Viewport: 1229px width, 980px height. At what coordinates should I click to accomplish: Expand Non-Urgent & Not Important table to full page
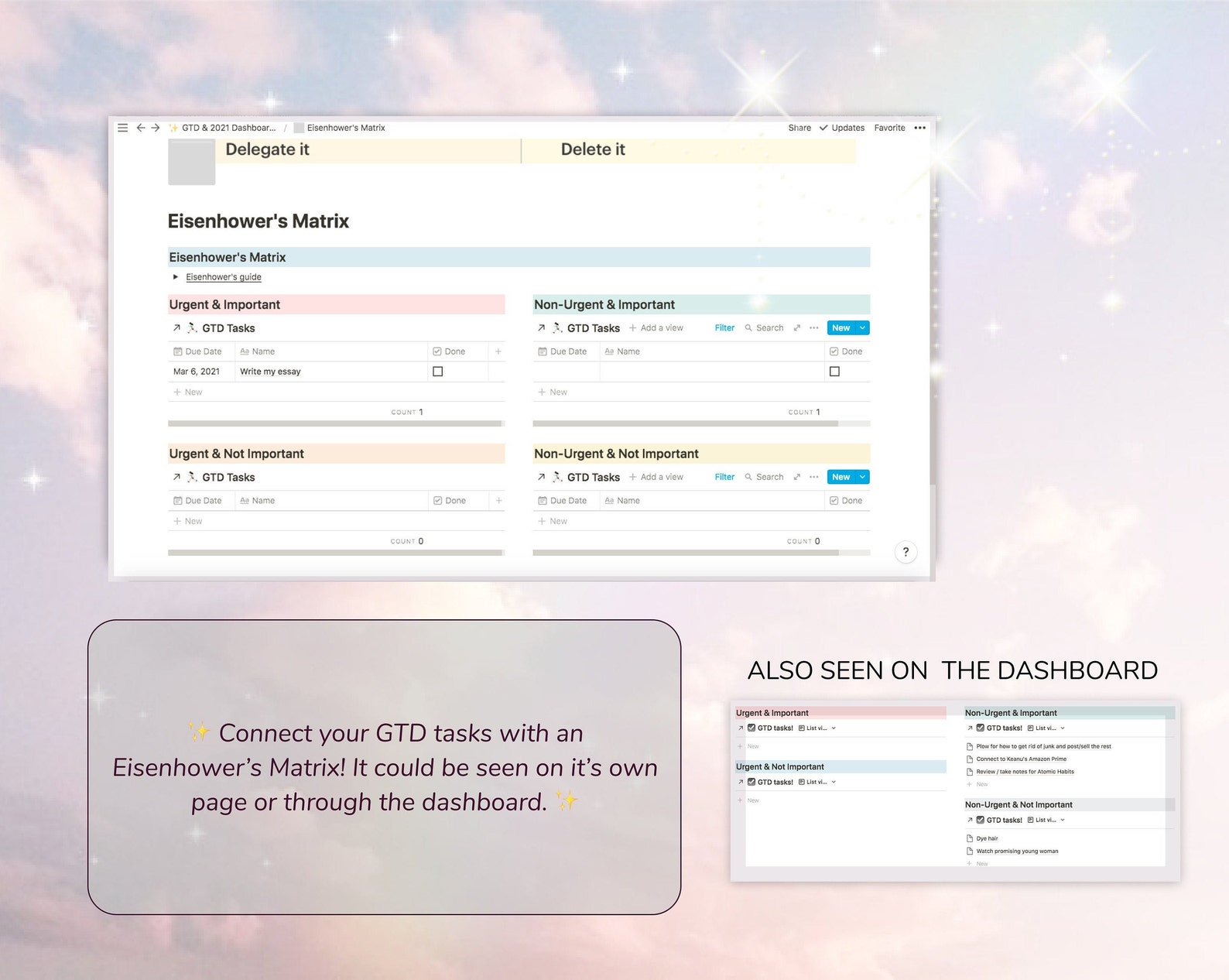pyautogui.click(x=796, y=477)
